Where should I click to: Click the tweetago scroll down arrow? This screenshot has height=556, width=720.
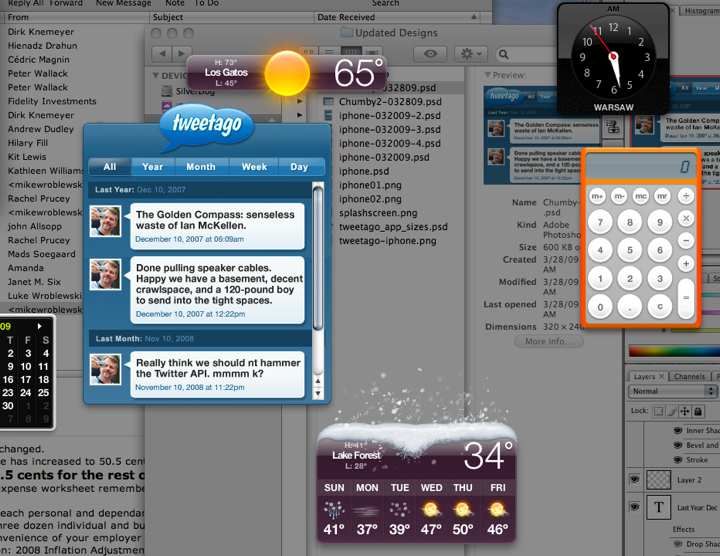317,393
